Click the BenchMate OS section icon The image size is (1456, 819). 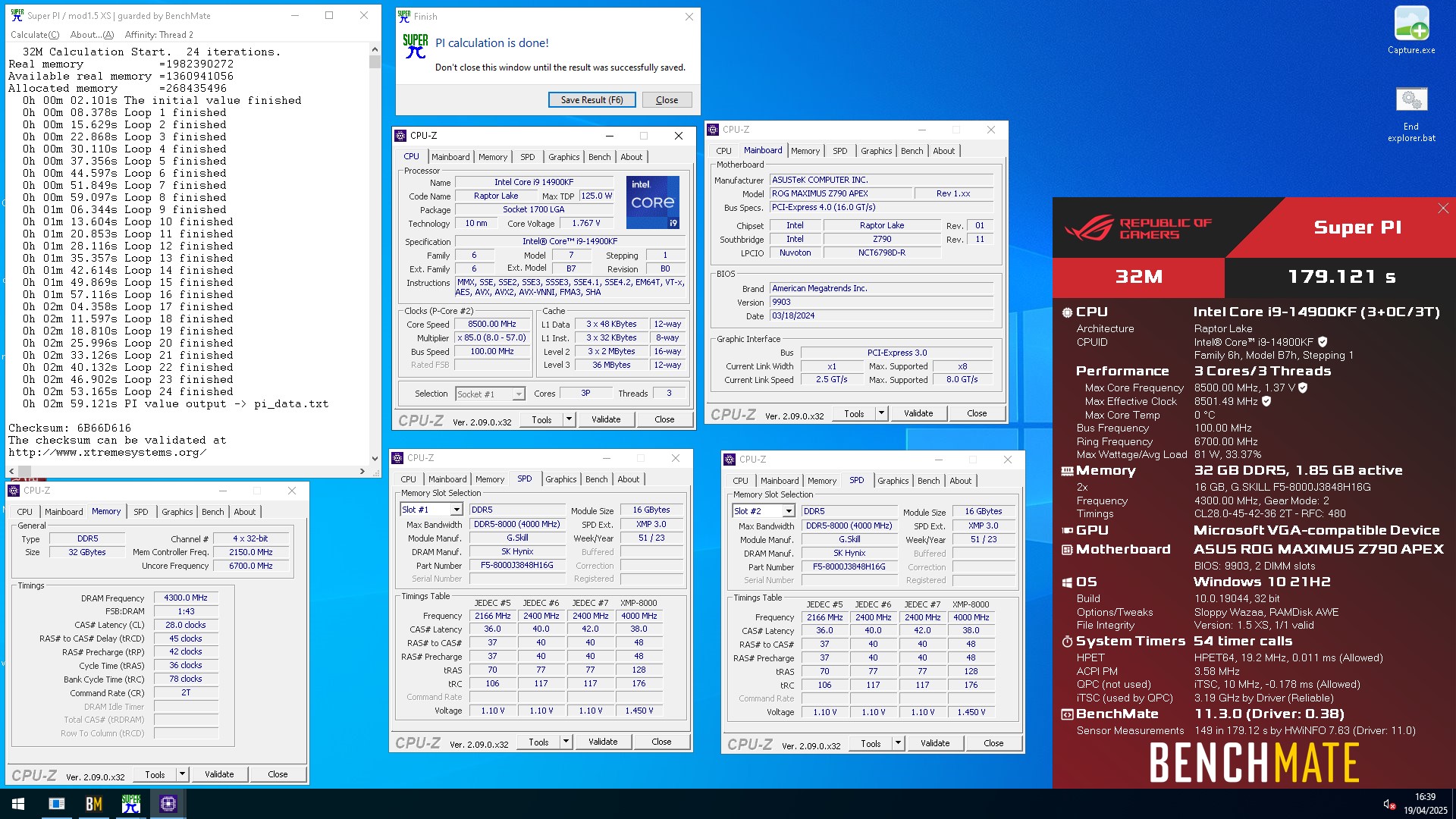1067,582
